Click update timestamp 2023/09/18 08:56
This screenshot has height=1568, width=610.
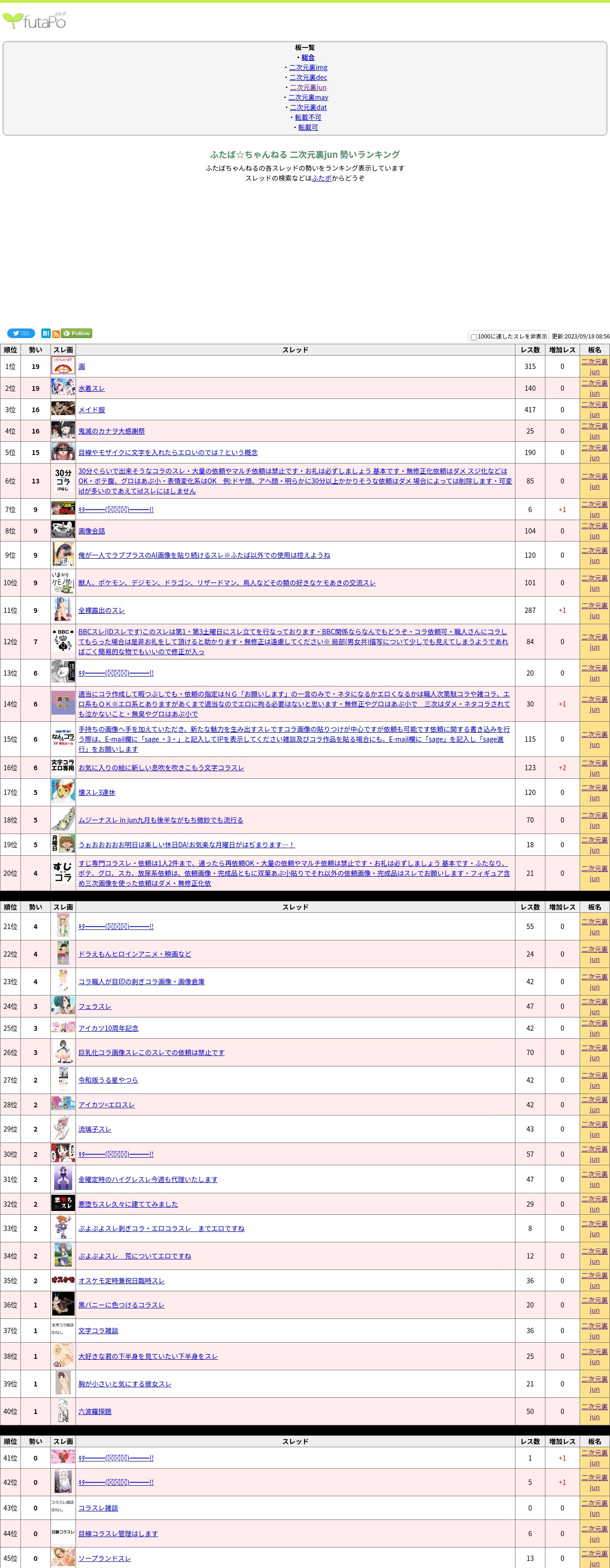581,336
